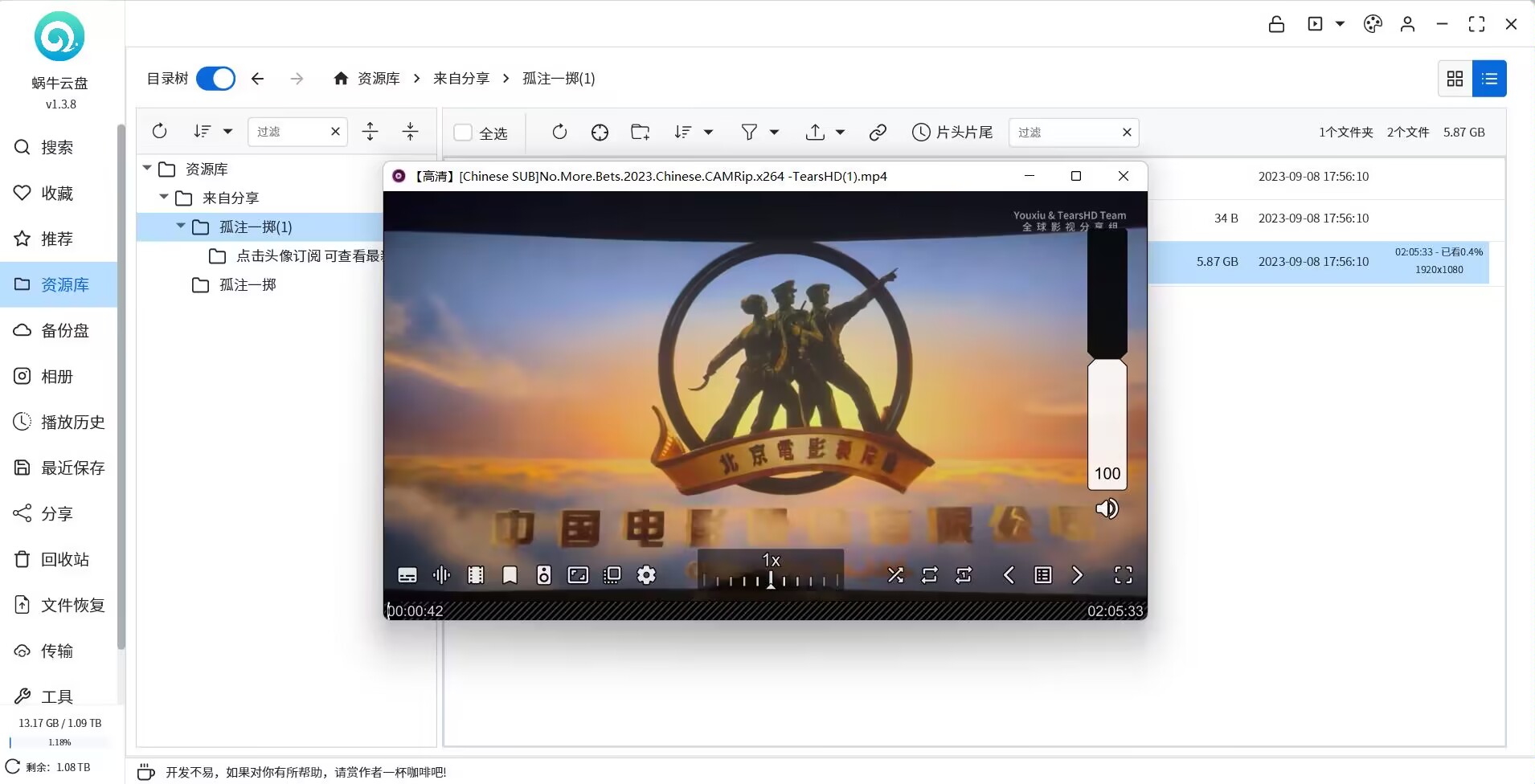Click the film strip icon in the player
This screenshot has height=784, width=1535.
[476, 575]
